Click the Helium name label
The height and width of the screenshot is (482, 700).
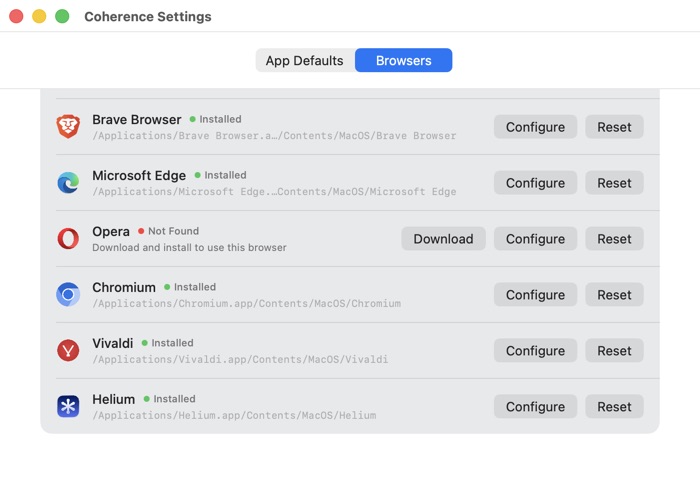pyautogui.click(x=113, y=399)
